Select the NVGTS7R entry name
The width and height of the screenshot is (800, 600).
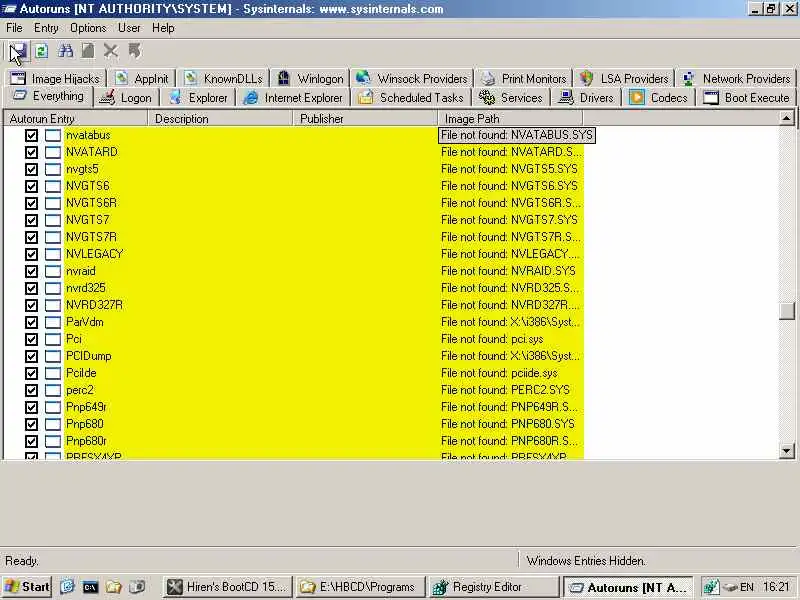pyautogui.click(x=91, y=237)
